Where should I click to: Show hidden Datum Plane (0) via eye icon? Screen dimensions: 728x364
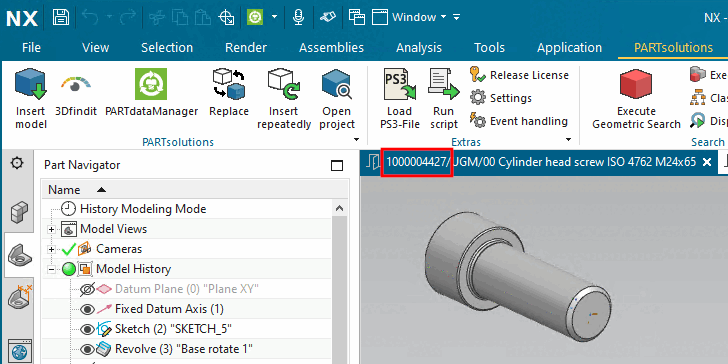87,289
